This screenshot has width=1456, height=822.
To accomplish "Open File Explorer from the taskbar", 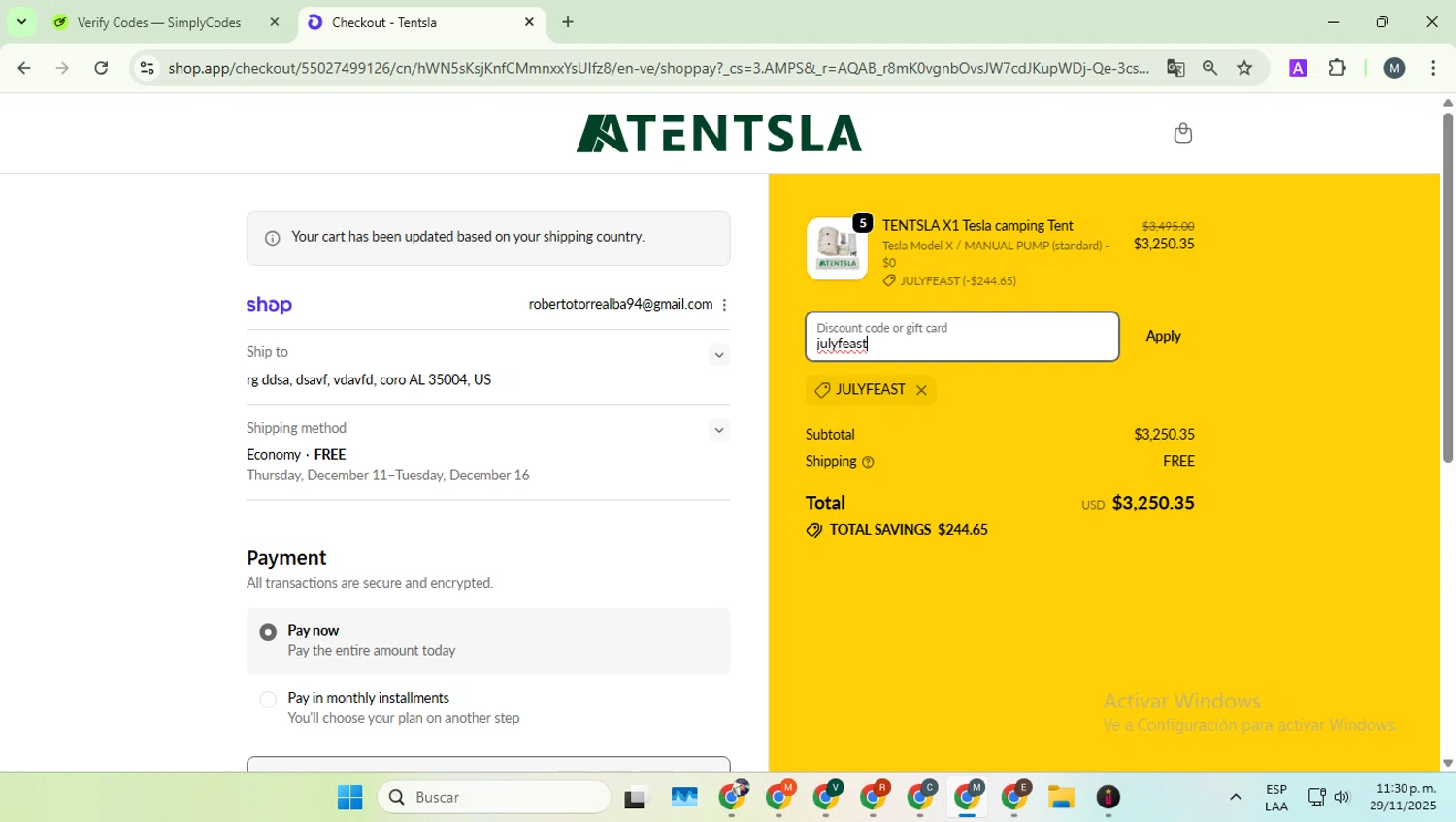I will (1061, 798).
